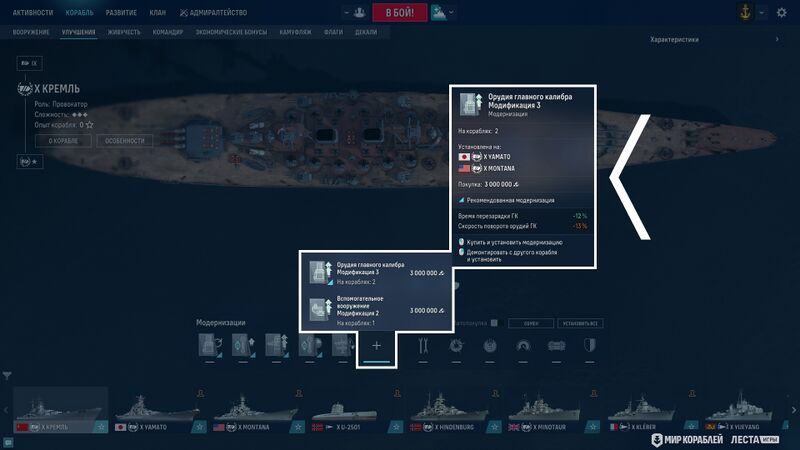Open the settings gear icon
This screenshot has height=450, width=800.
point(781,13)
